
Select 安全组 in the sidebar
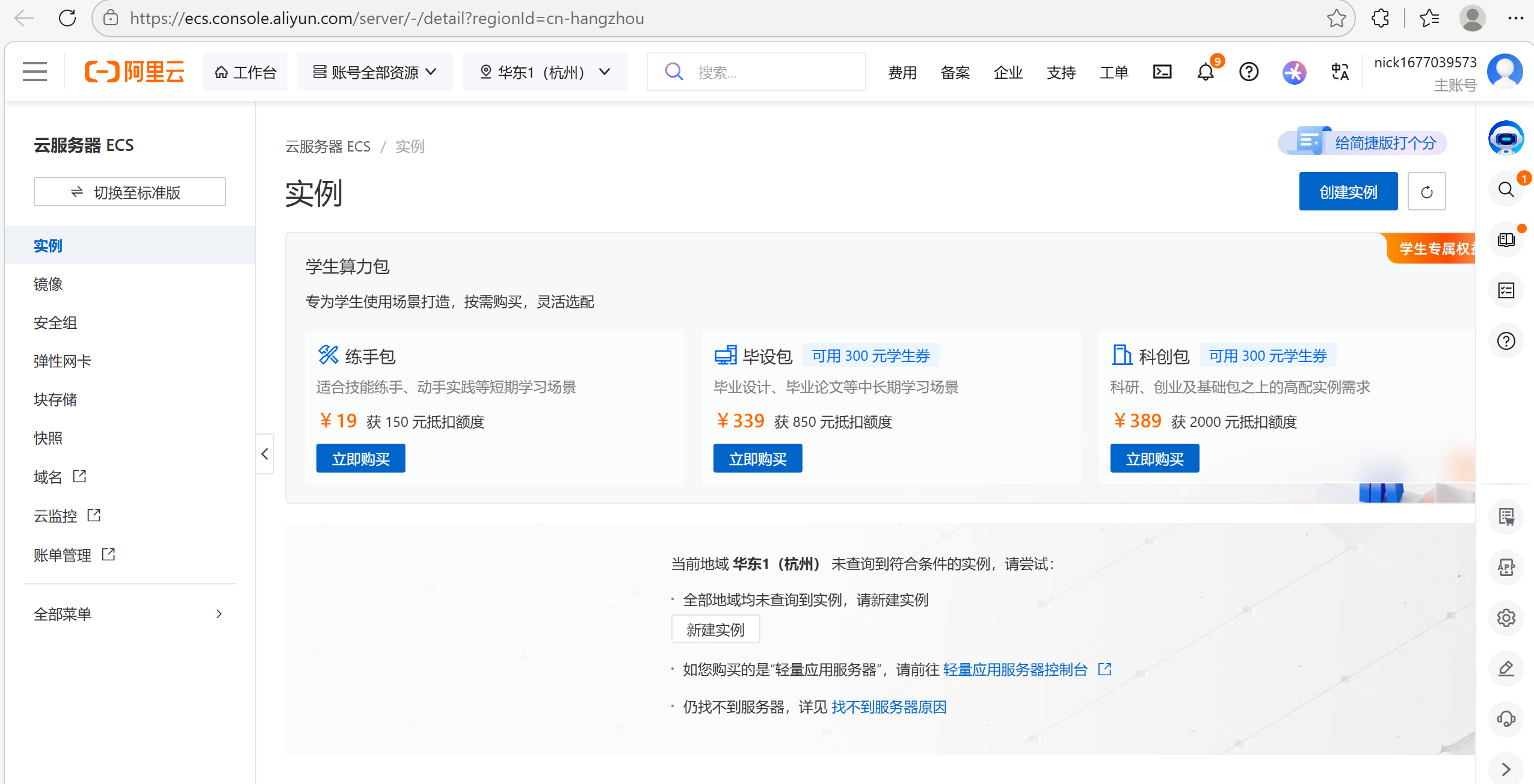(x=55, y=323)
